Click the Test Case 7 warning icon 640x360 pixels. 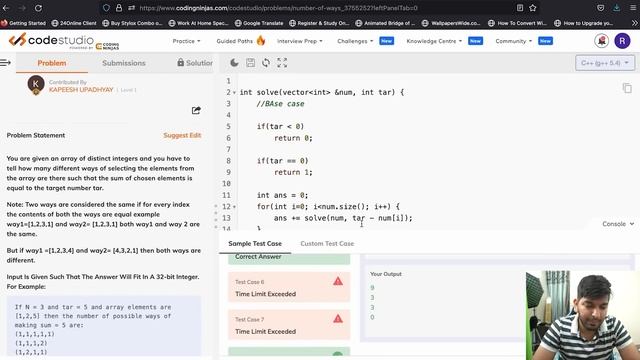click(338, 319)
